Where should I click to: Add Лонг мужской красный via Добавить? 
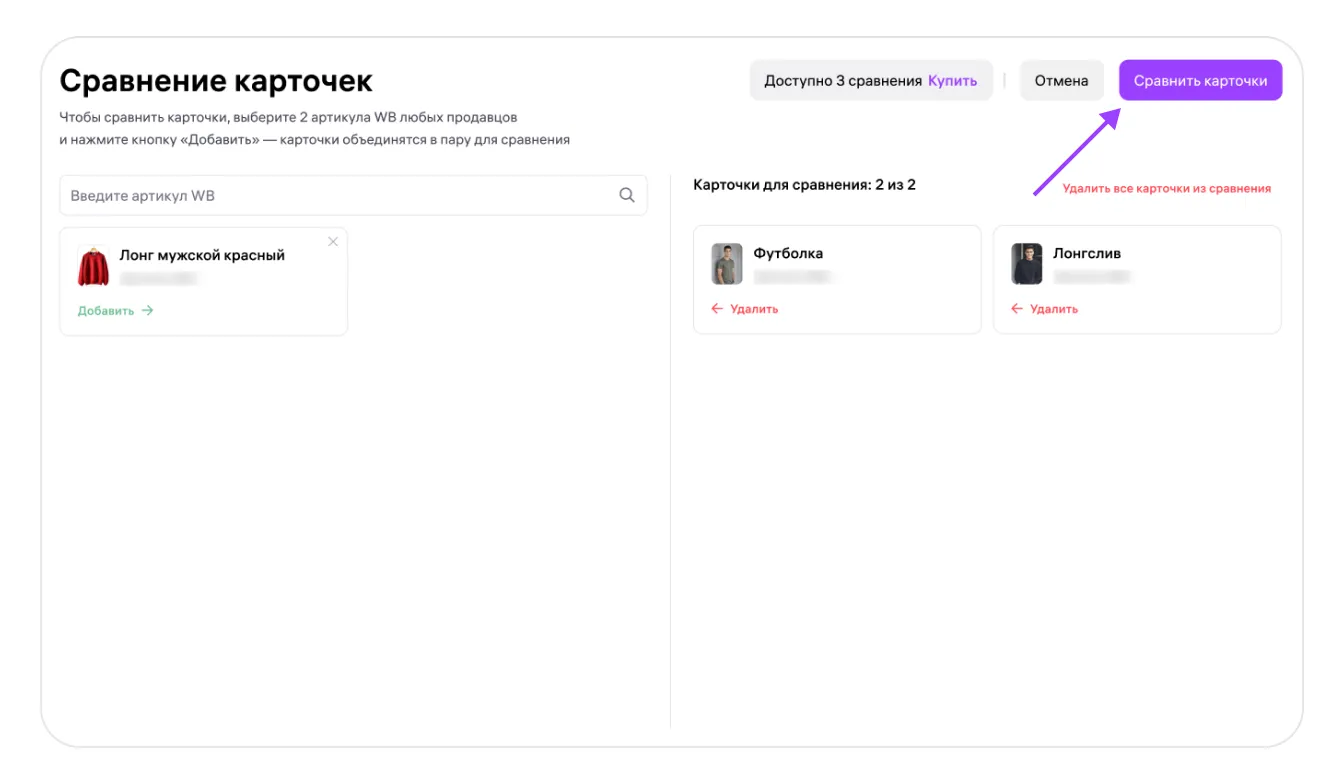pos(106,311)
